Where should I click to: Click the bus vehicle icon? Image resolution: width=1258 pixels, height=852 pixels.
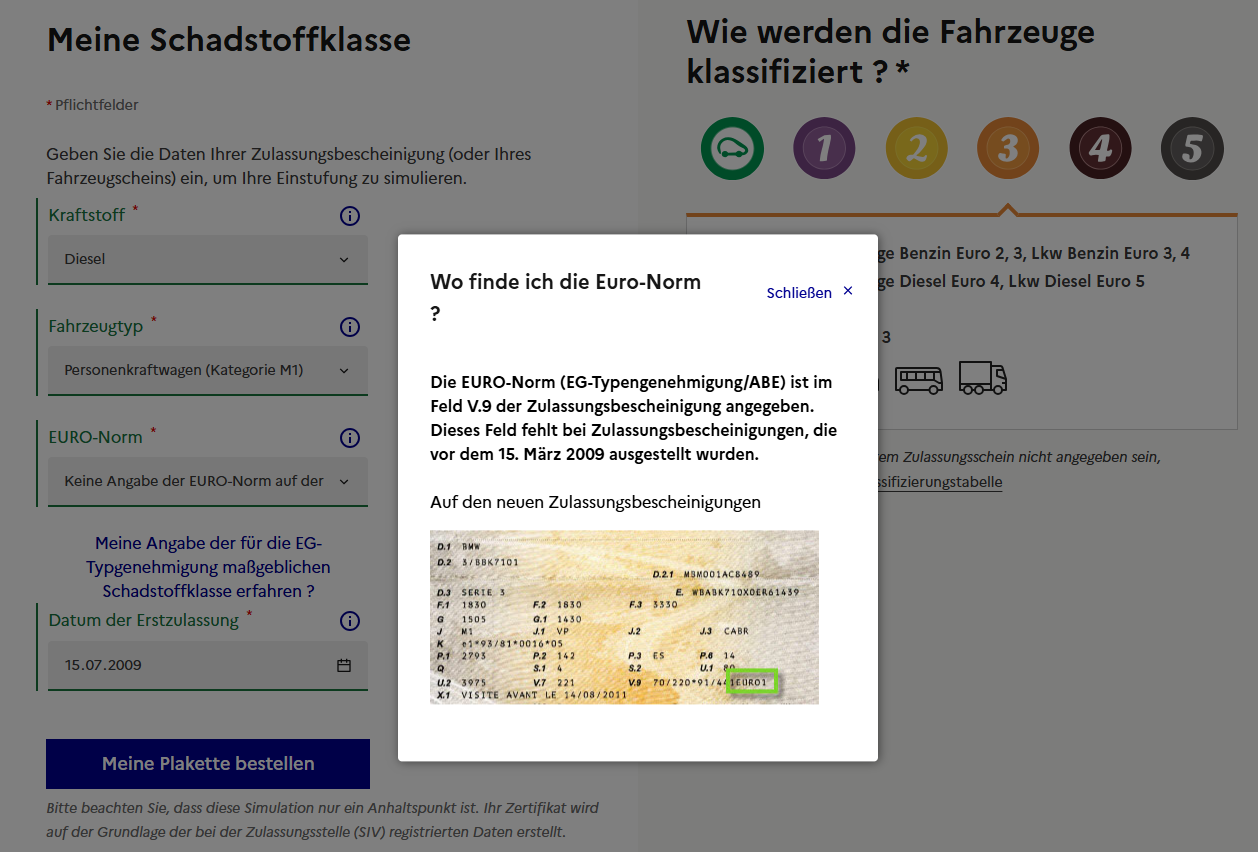918,380
